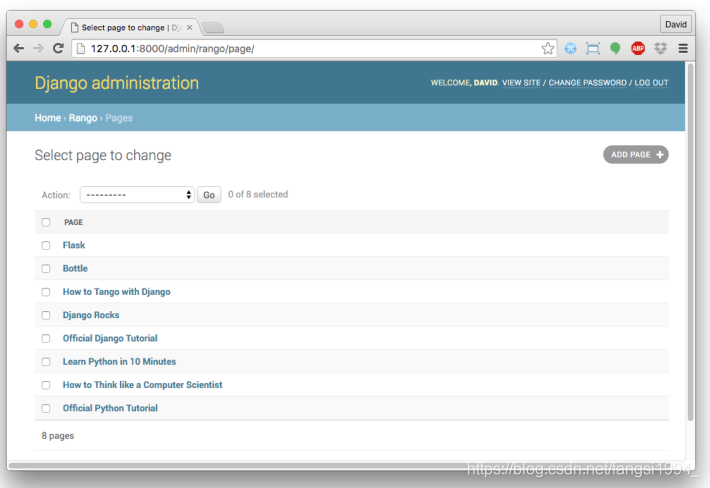Reload the page with refresh icon
Viewport: 710px width, 488px height.
(58, 48)
